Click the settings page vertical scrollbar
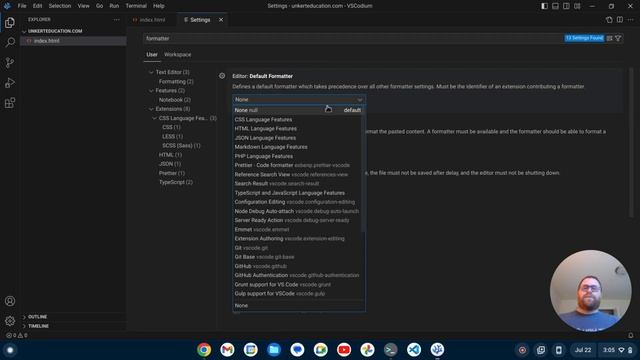 tap(631, 143)
